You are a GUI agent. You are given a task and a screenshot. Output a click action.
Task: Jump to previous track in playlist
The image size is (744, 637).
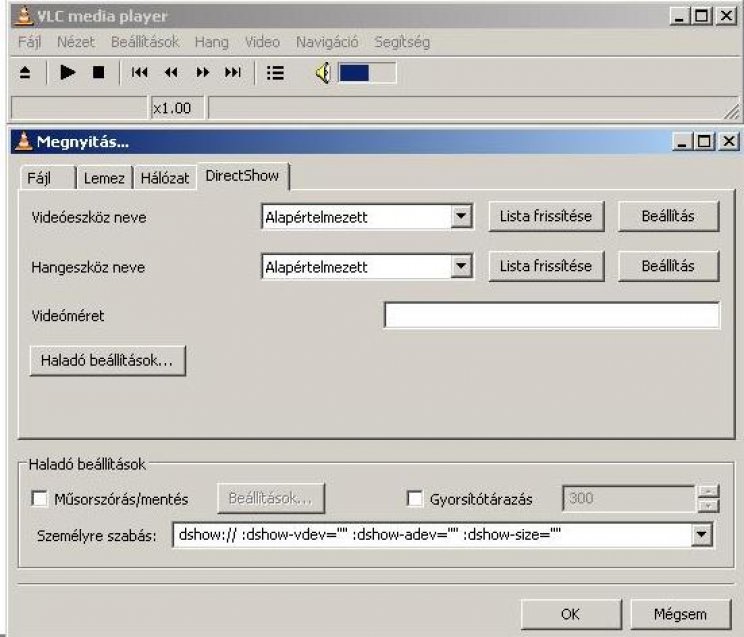[140, 73]
